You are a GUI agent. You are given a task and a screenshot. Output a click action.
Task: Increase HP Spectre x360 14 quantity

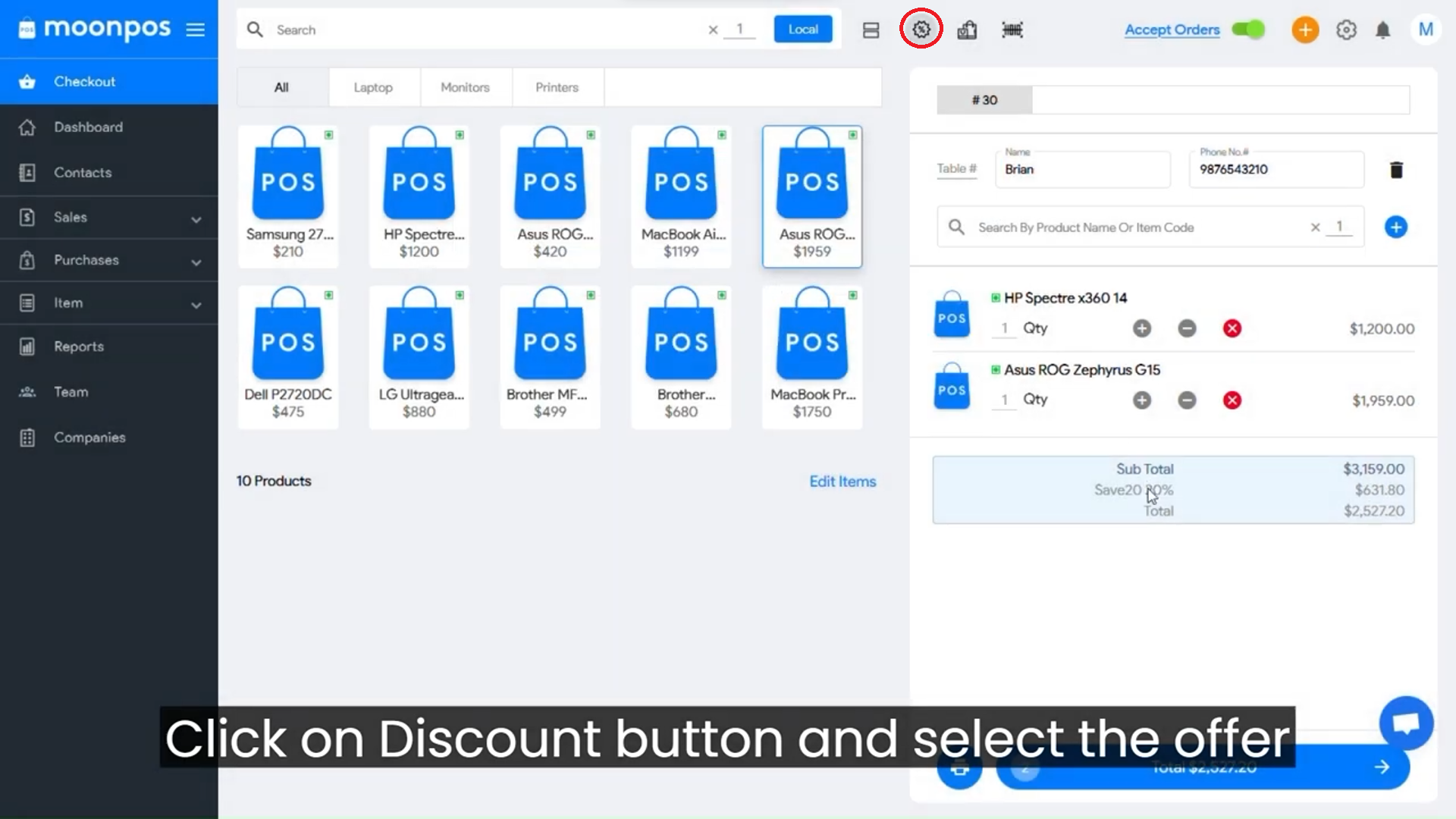(1142, 328)
